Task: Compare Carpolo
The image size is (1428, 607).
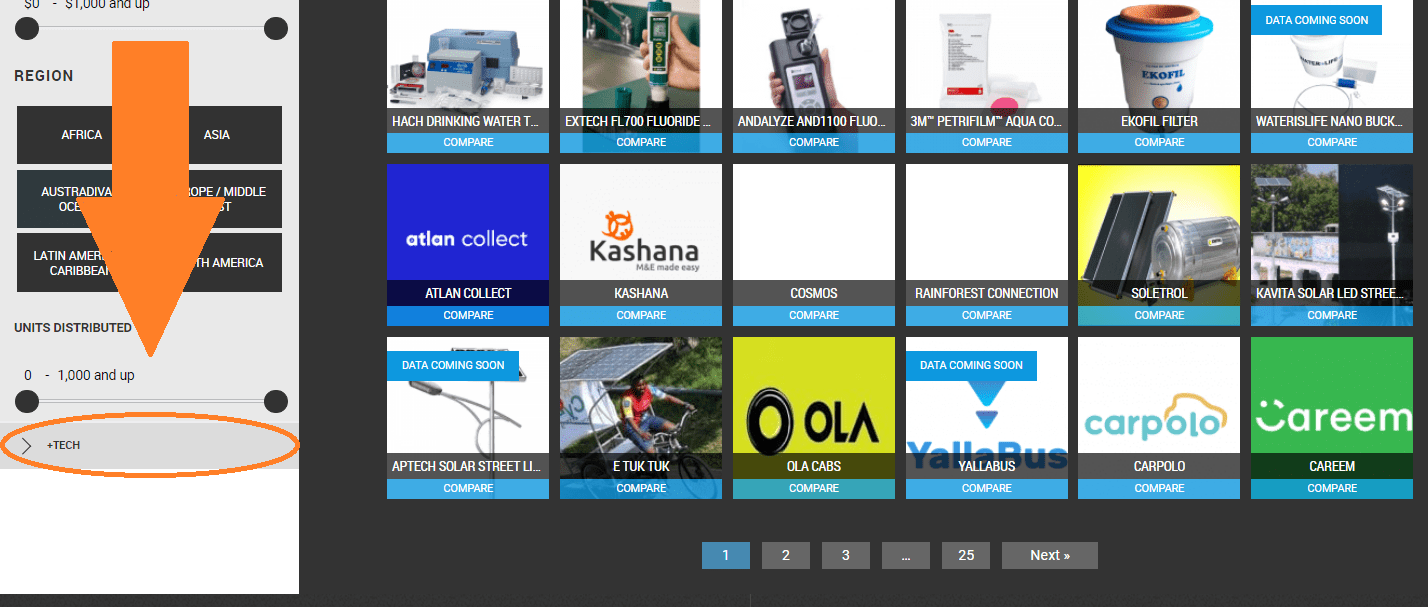Action: click(1159, 488)
